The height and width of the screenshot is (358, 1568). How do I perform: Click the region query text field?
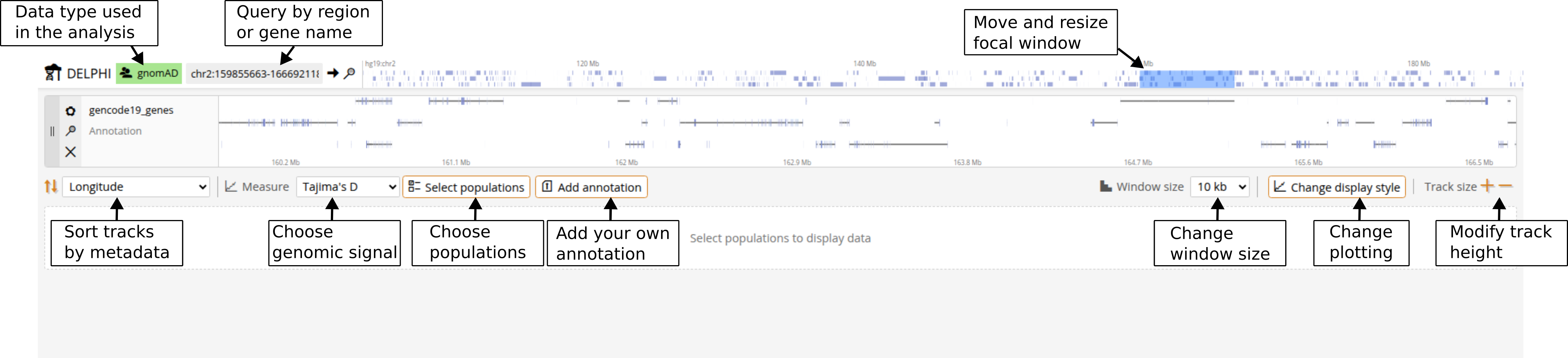pyautogui.click(x=255, y=74)
